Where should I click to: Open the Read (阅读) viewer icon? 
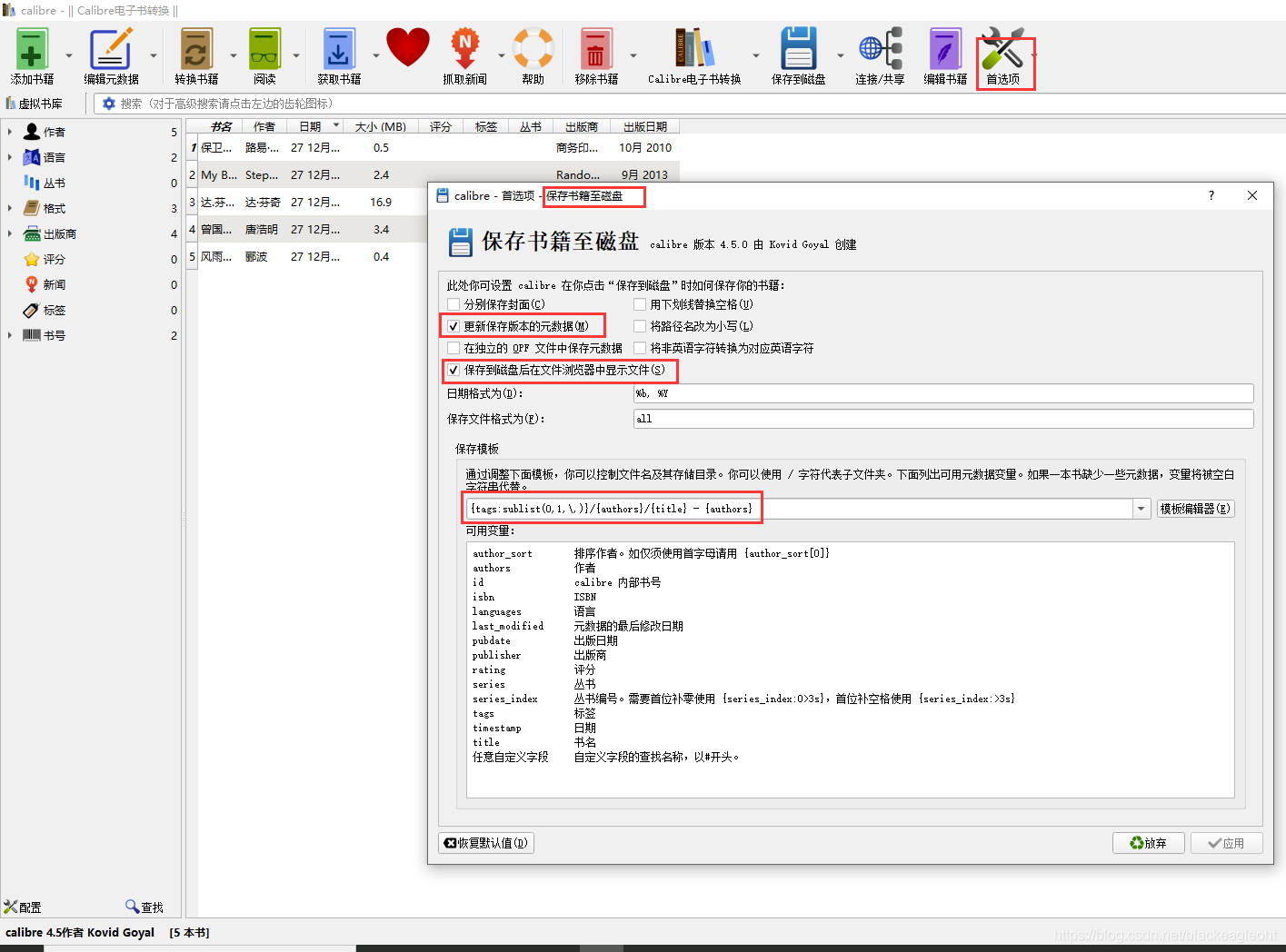click(x=264, y=49)
